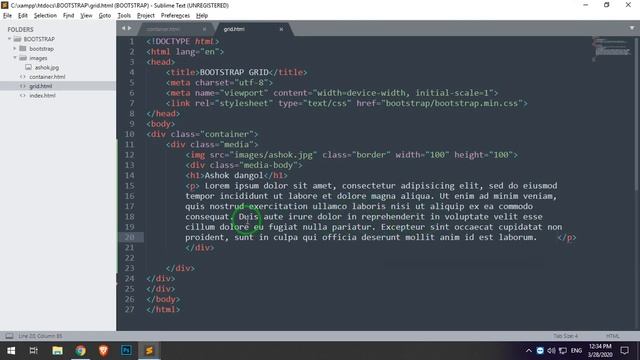Launch Google Chrome from the taskbar
640x360 pixels.
pos(80,351)
